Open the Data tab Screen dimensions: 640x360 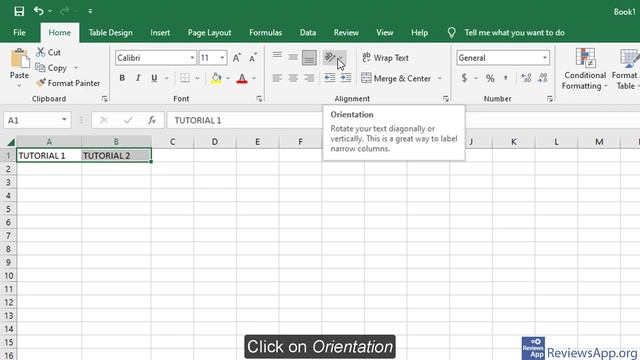click(308, 33)
